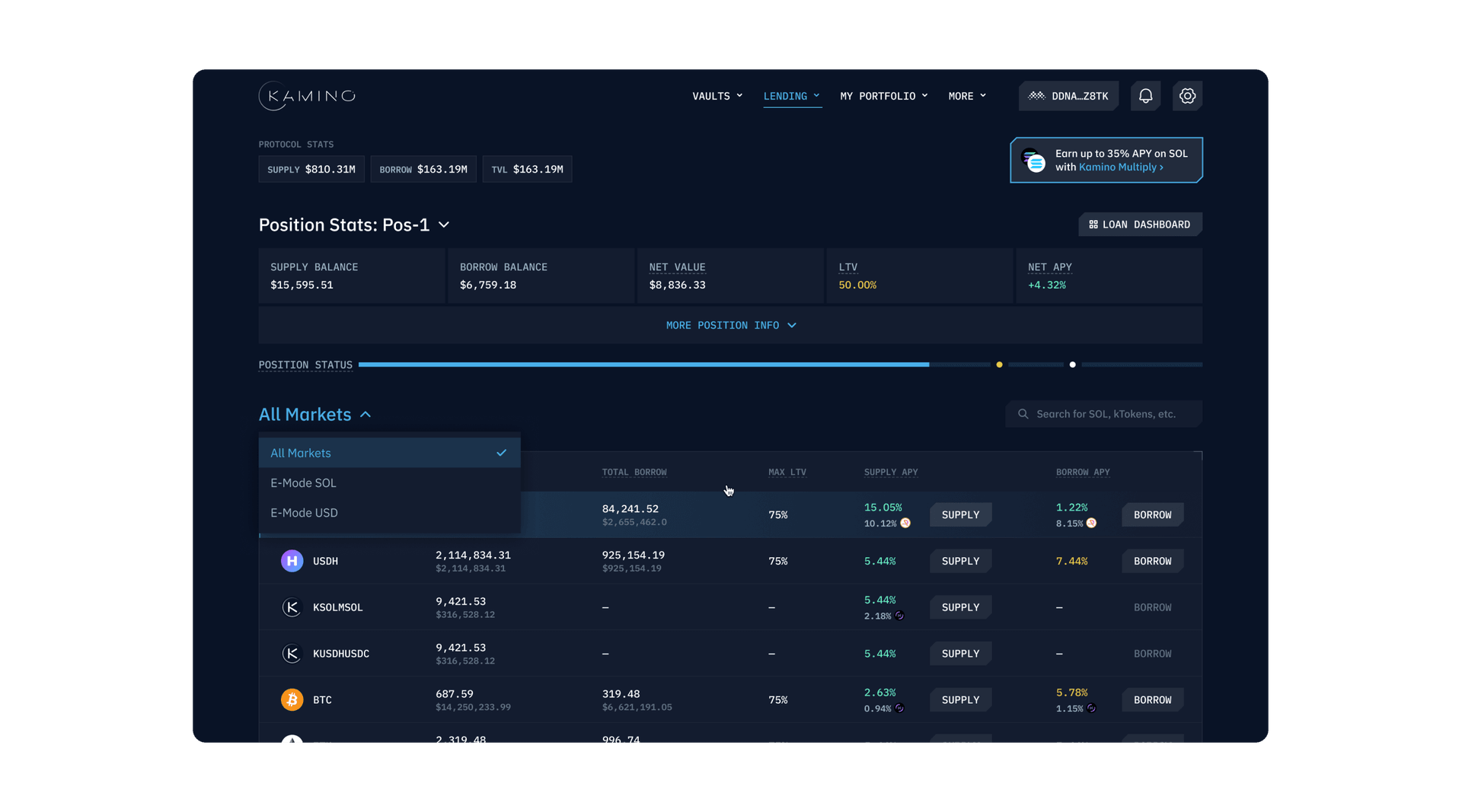The image size is (1462, 812).
Task: Click the USDH token icon
Action: (x=292, y=561)
